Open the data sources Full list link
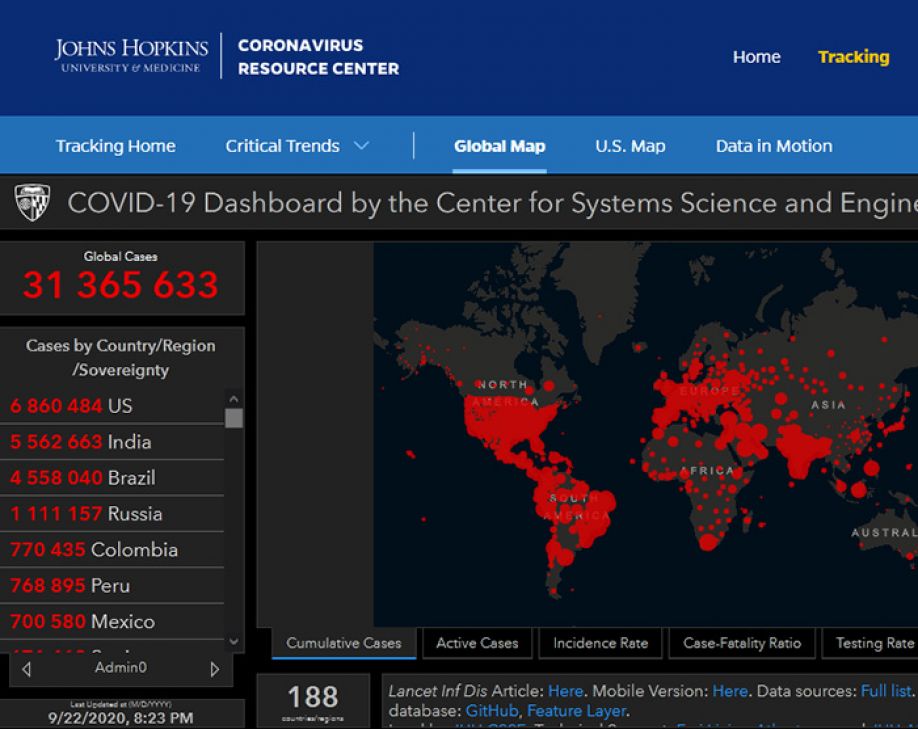 pos(886,691)
